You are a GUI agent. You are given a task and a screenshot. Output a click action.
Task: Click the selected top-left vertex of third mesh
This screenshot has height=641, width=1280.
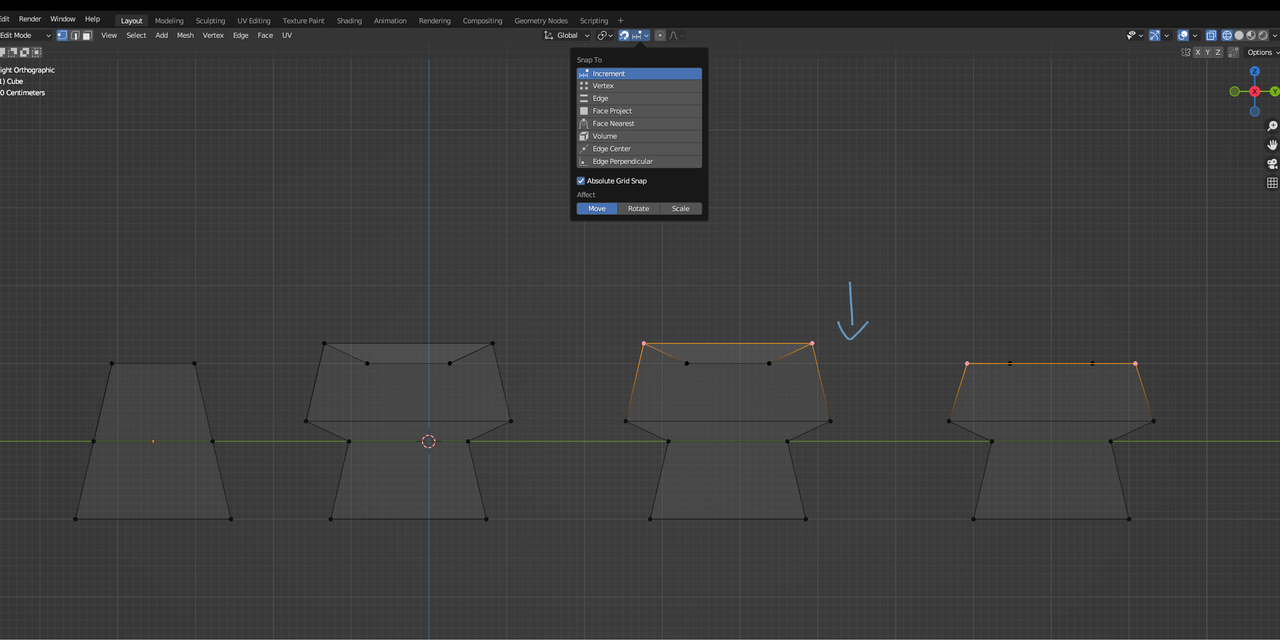[644, 344]
